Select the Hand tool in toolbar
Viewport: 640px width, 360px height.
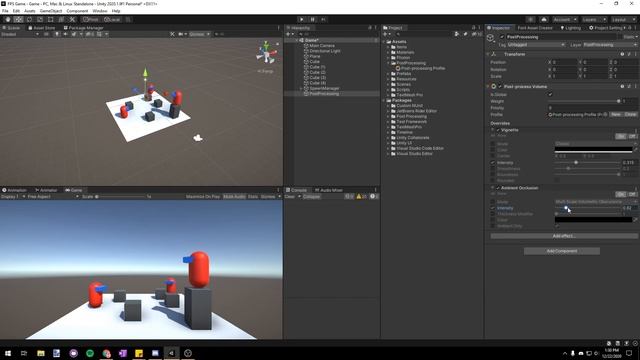(x=8, y=19)
